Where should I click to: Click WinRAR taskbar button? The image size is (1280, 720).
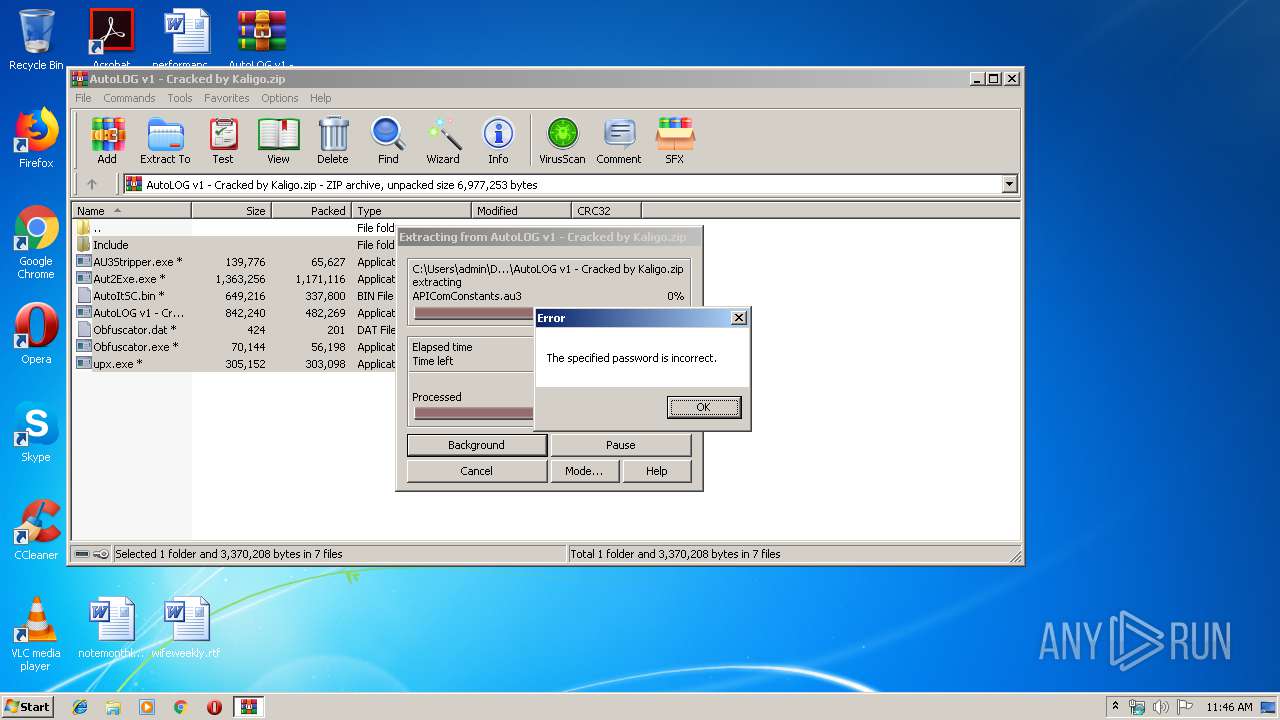[248, 707]
